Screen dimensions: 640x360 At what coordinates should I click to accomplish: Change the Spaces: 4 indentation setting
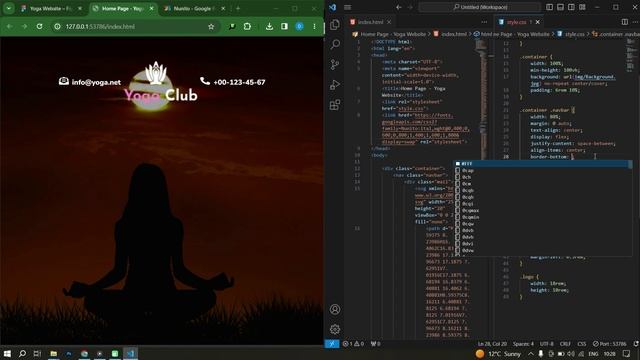coord(523,344)
